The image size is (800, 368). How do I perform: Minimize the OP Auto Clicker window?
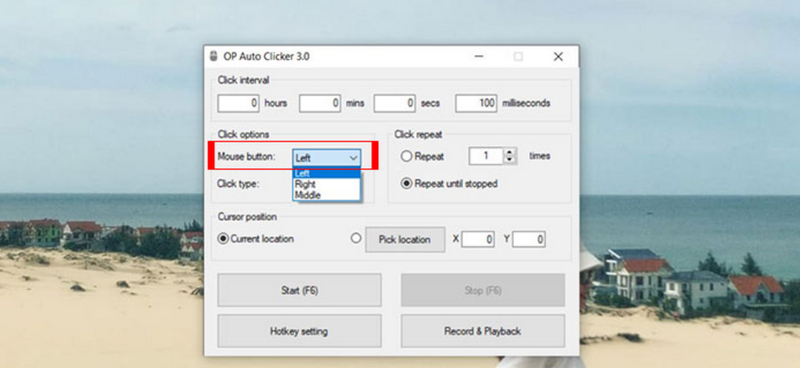(x=479, y=56)
